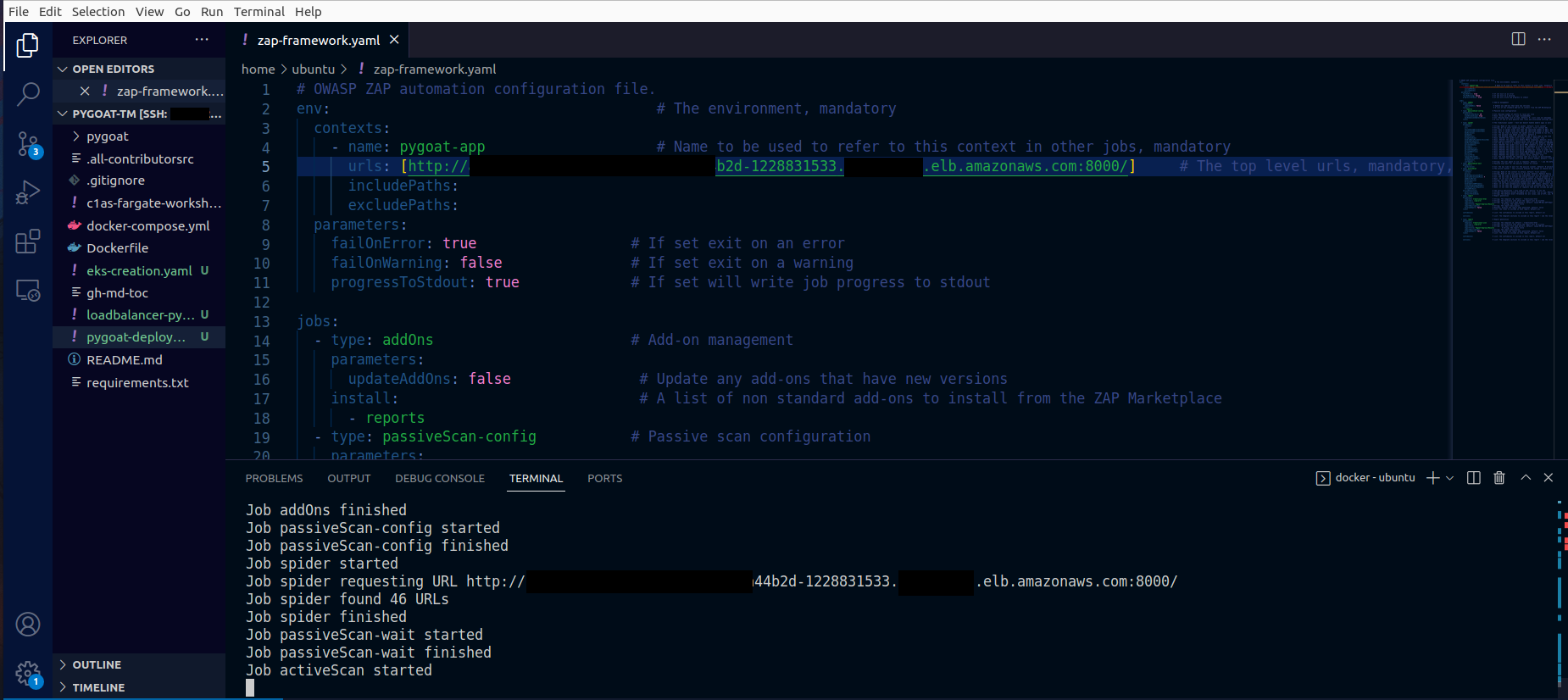Switch to the Output panel tab

point(349,478)
